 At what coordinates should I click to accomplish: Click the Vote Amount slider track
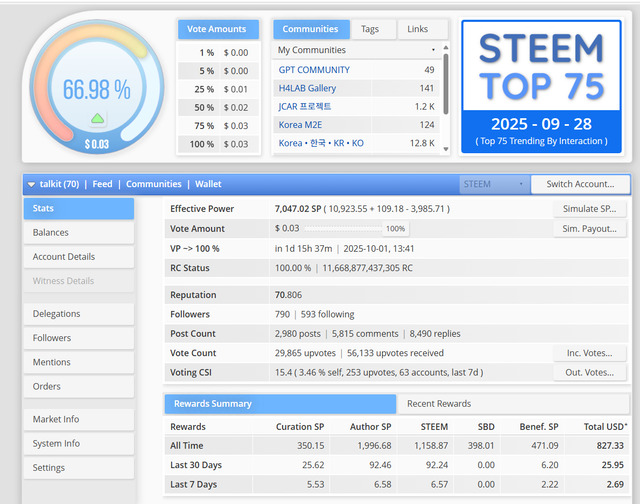pos(343,229)
